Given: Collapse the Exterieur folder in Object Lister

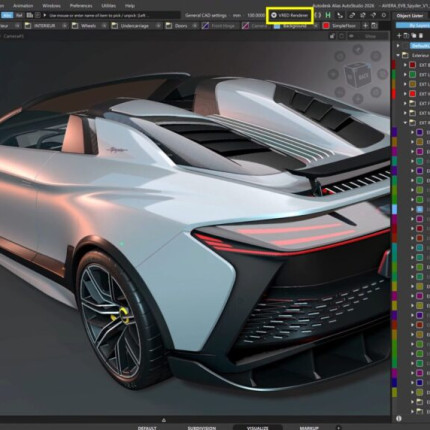Looking at the screenshot, I should pyautogui.click(x=398, y=55).
